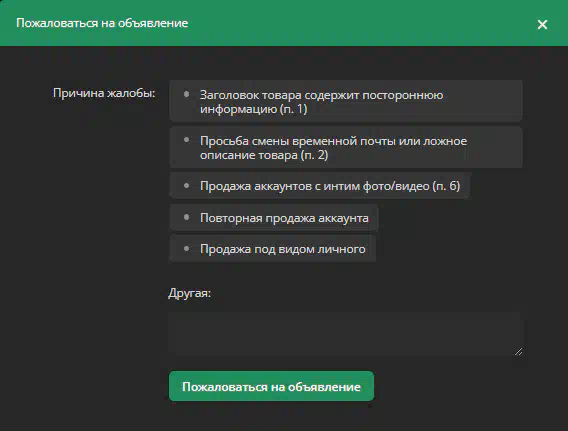Choose "Заголовок товара содержит постороннюю информацию" option text
The height and width of the screenshot is (431, 568).
[321, 102]
